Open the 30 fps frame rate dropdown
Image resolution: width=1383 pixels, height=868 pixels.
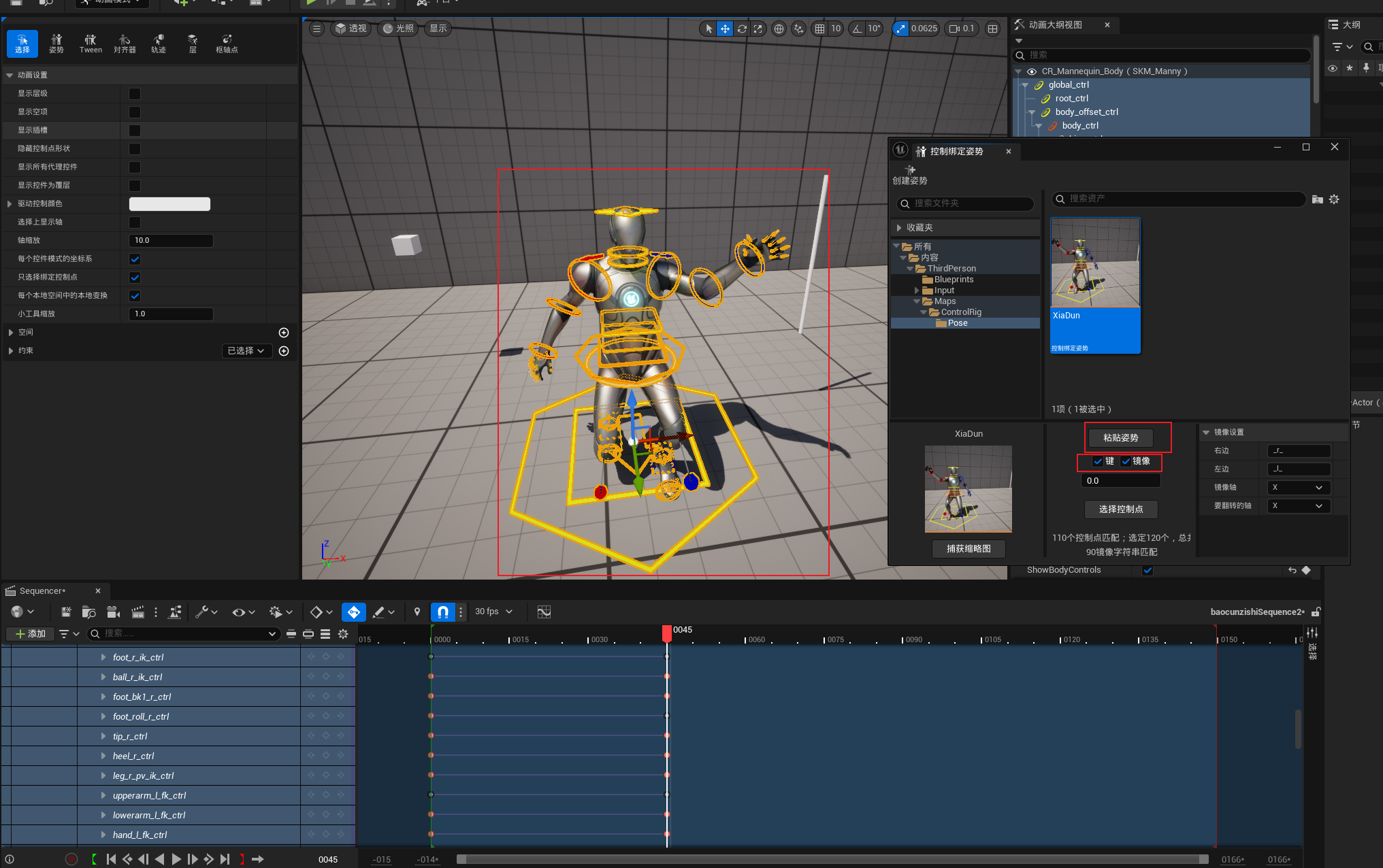[493, 612]
